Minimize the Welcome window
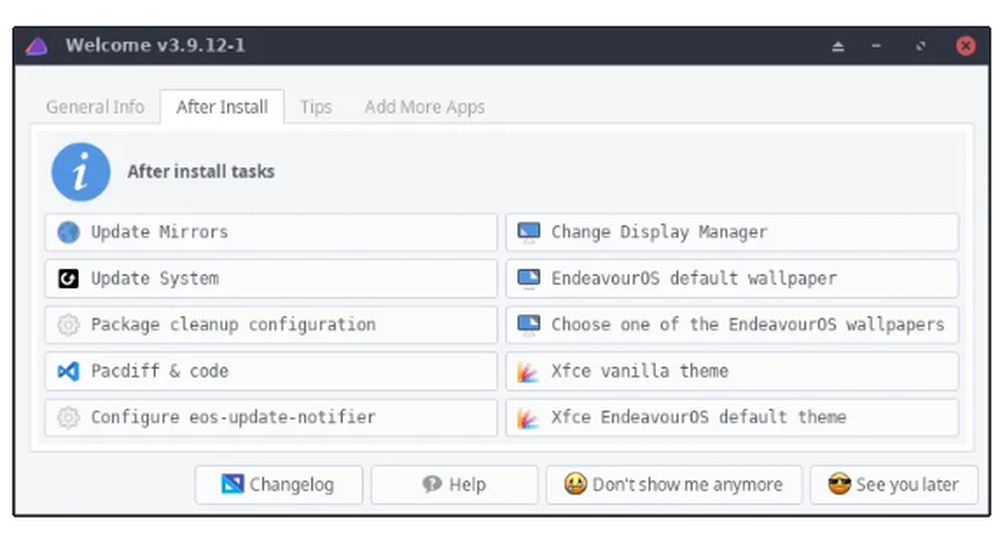 876,46
